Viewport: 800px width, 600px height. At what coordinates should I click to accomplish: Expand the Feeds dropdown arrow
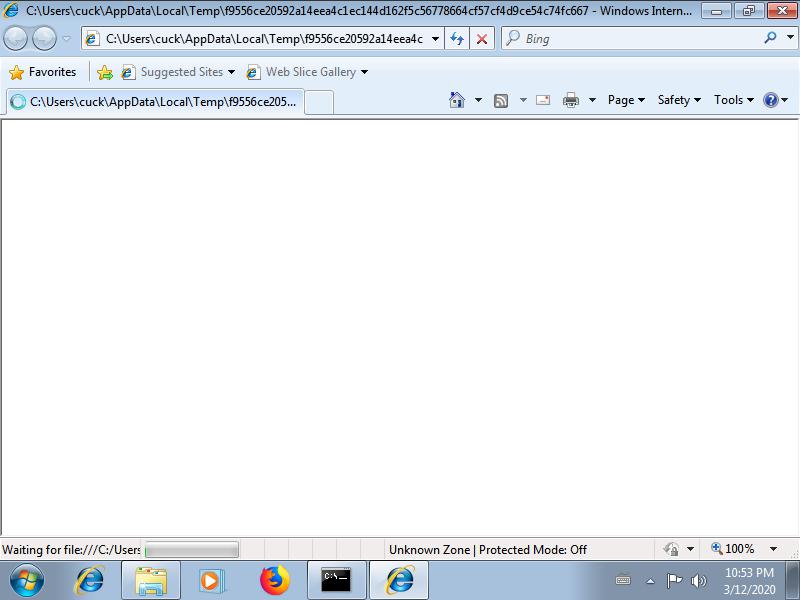pos(523,100)
